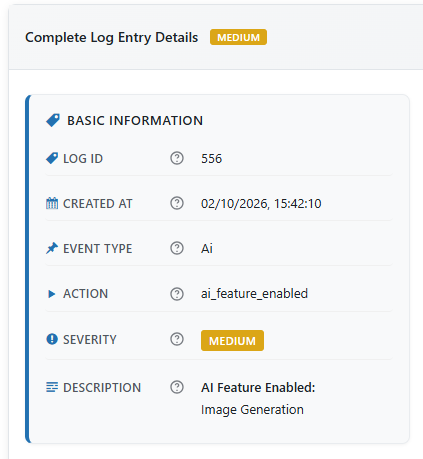Image resolution: width=423 pixels, height=459 pixels.
Task: Click the play triangle icon beside ACTION
Action: [52, 294]
